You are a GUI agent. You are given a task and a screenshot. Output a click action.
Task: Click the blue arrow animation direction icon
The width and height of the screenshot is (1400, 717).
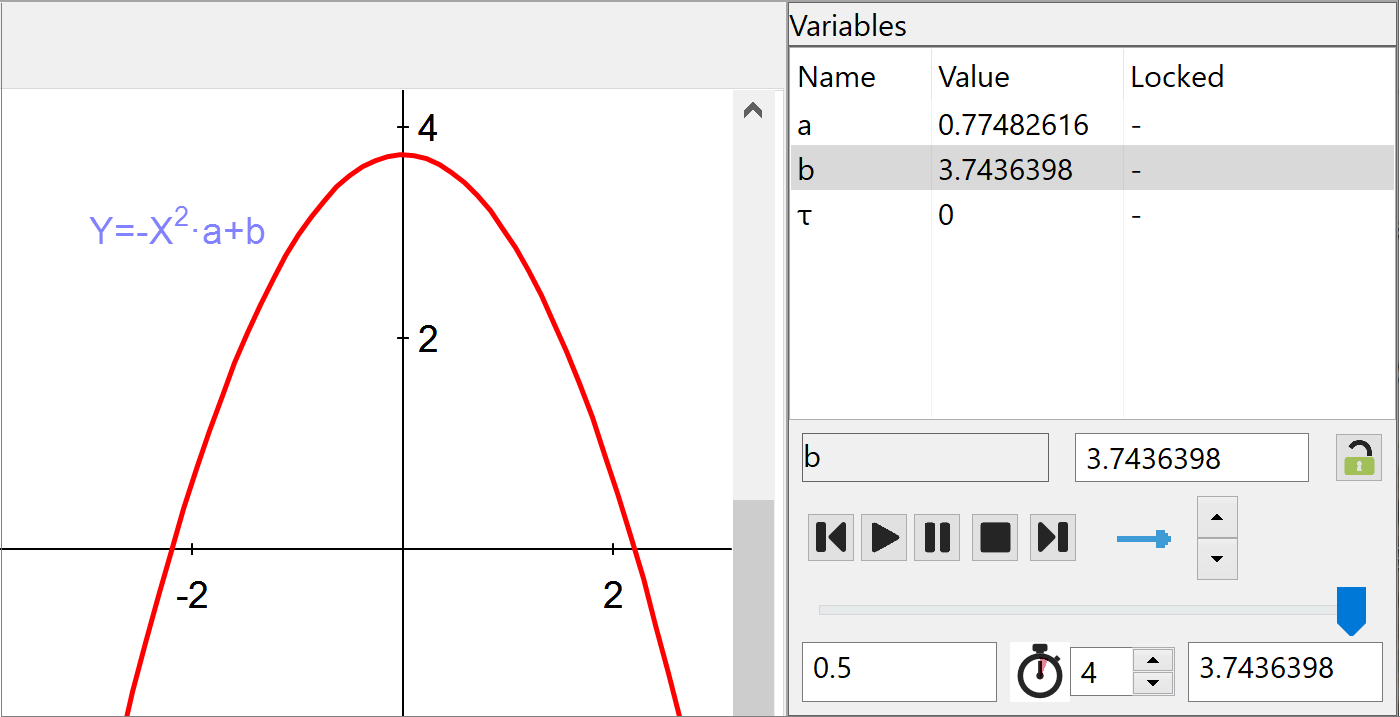(1143, 539)
